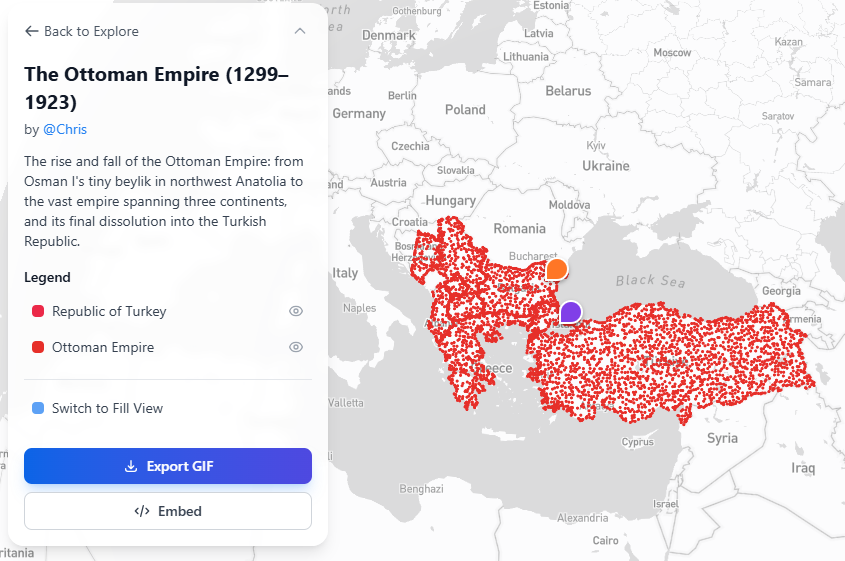Click the Latvia label on map
This screenshot has width=845, height=561.
[538, 33]
